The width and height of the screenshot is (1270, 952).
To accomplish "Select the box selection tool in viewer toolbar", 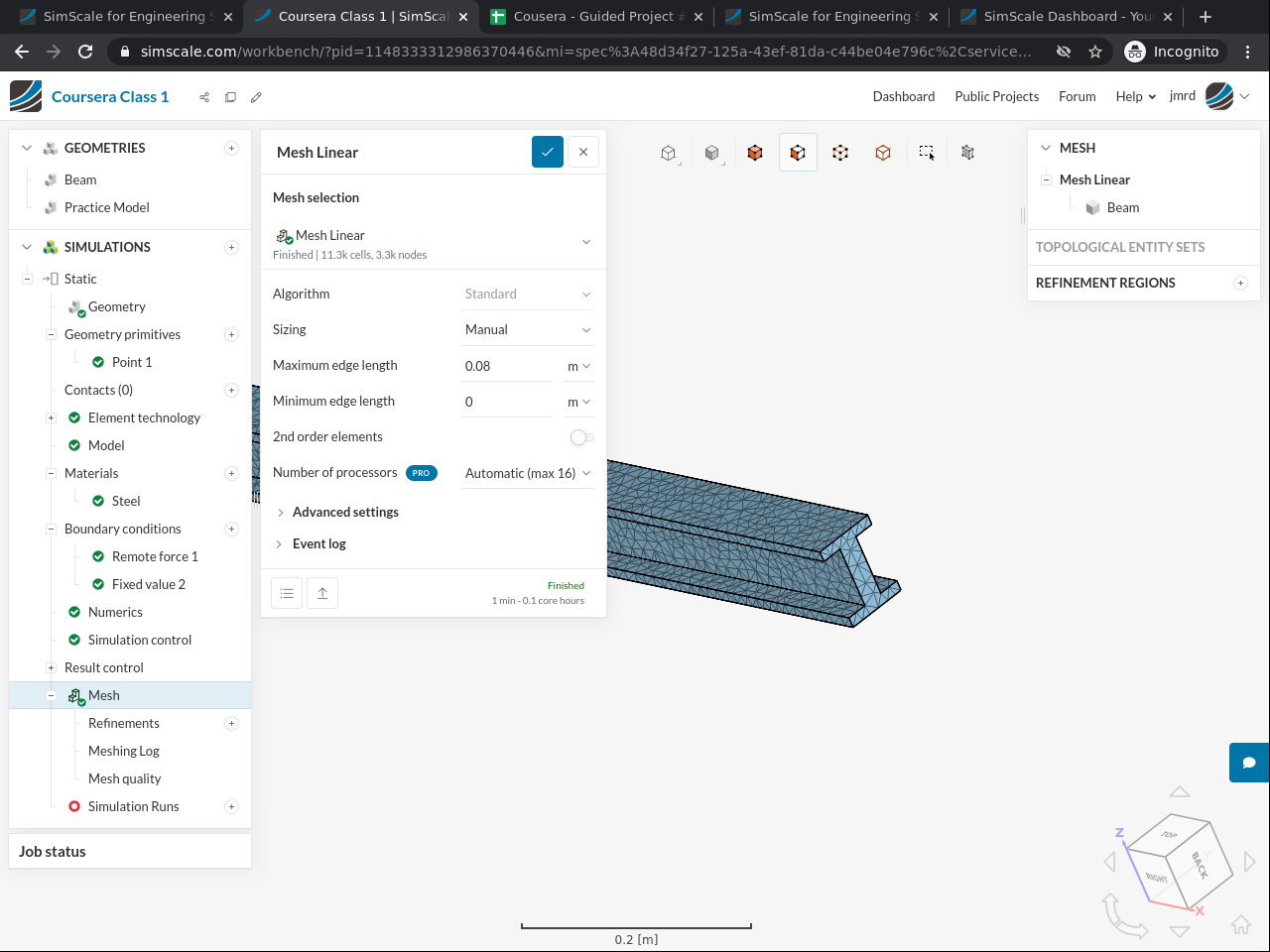I will (926, 153).
